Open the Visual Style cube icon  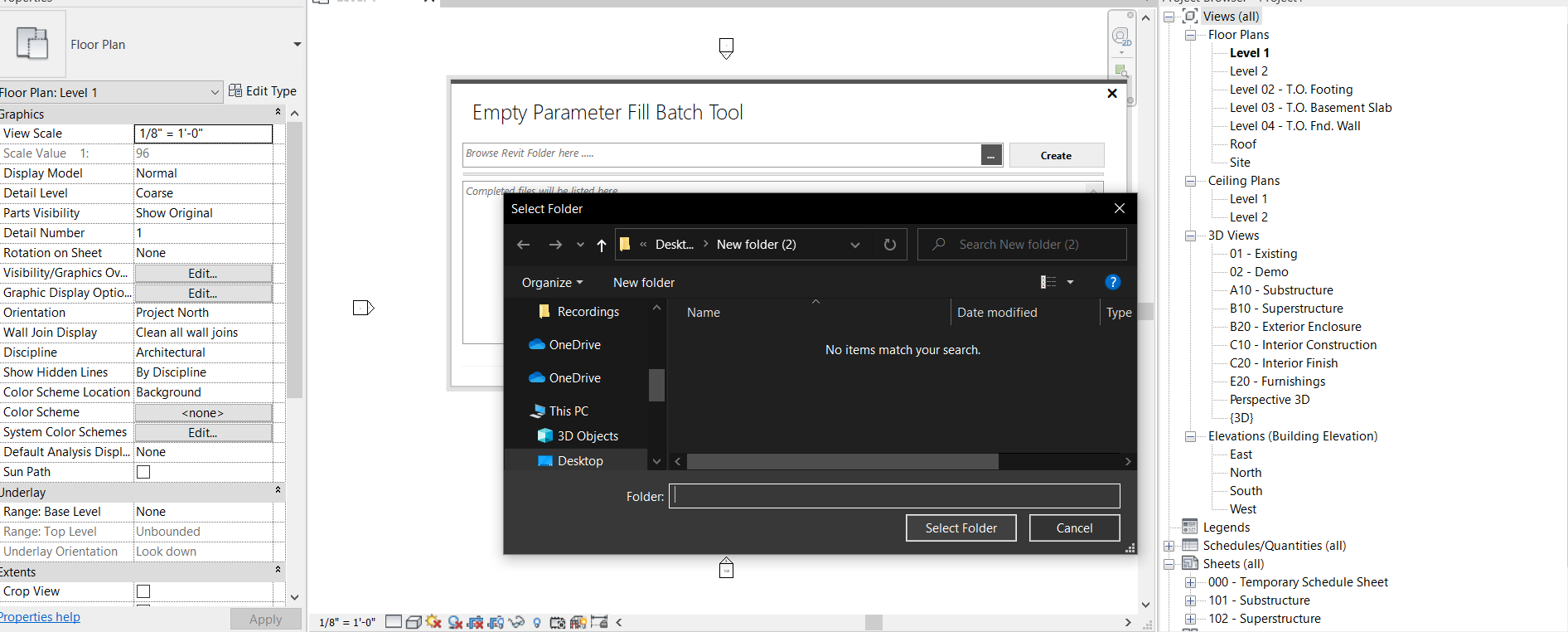(414, 621)
